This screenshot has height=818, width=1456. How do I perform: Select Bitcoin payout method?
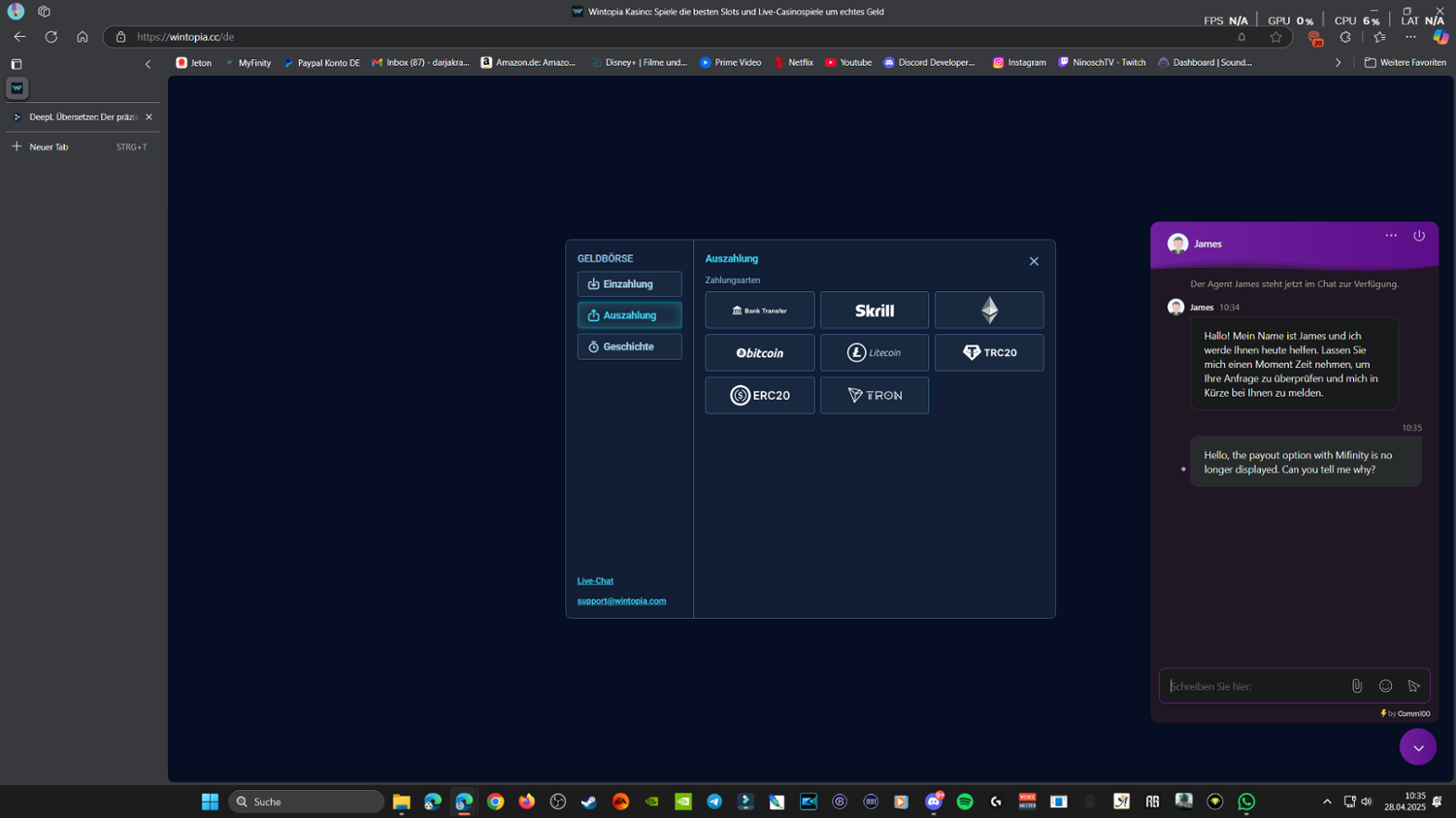759,353
